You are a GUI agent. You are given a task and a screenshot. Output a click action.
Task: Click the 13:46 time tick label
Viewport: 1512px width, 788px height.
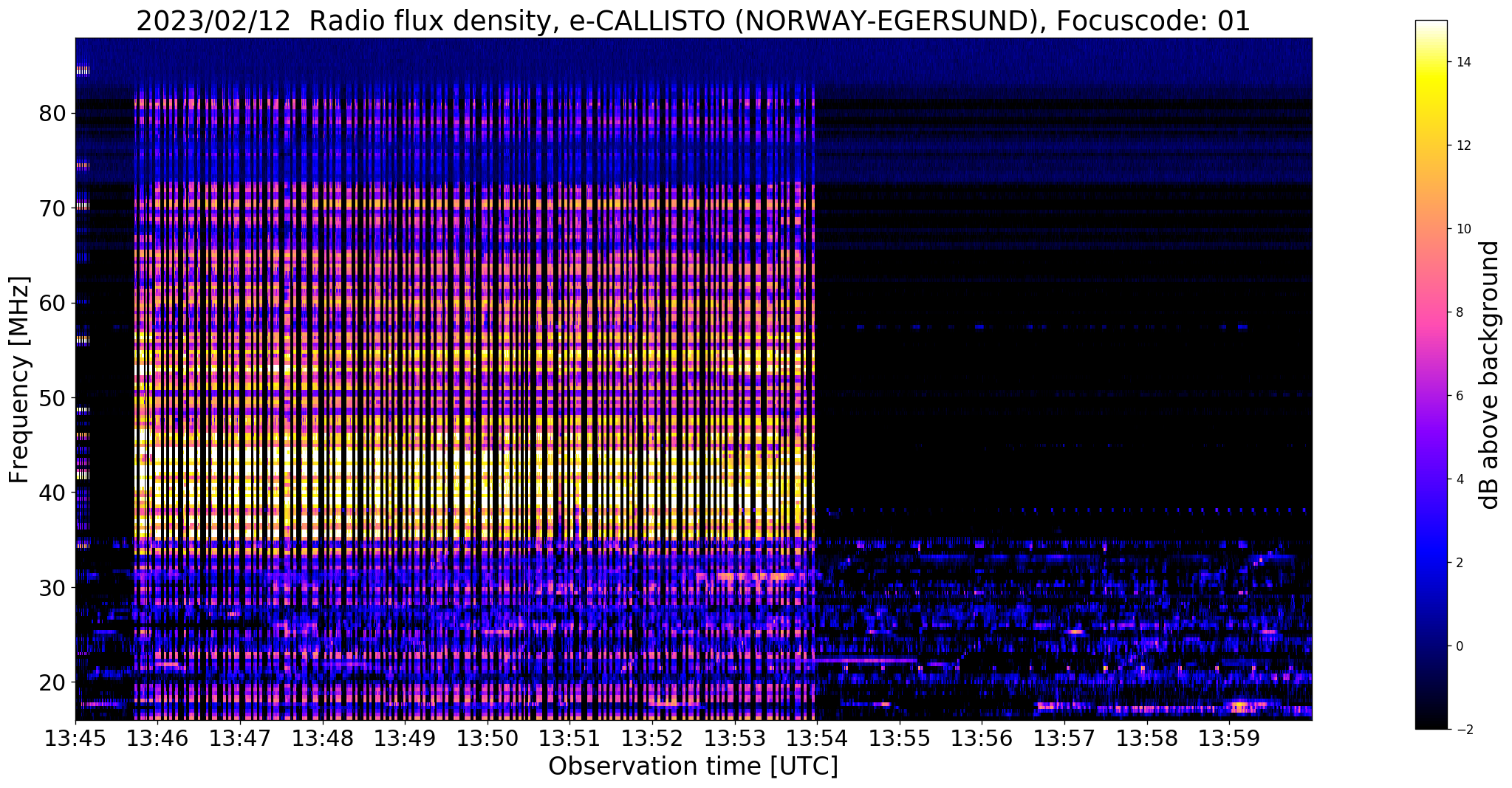(157, 738)
